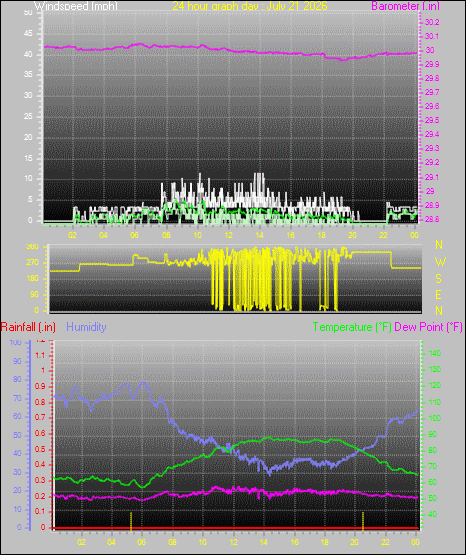Click the 0.1 value on rainfall axis
466x555 pixels.
point(40,511)
